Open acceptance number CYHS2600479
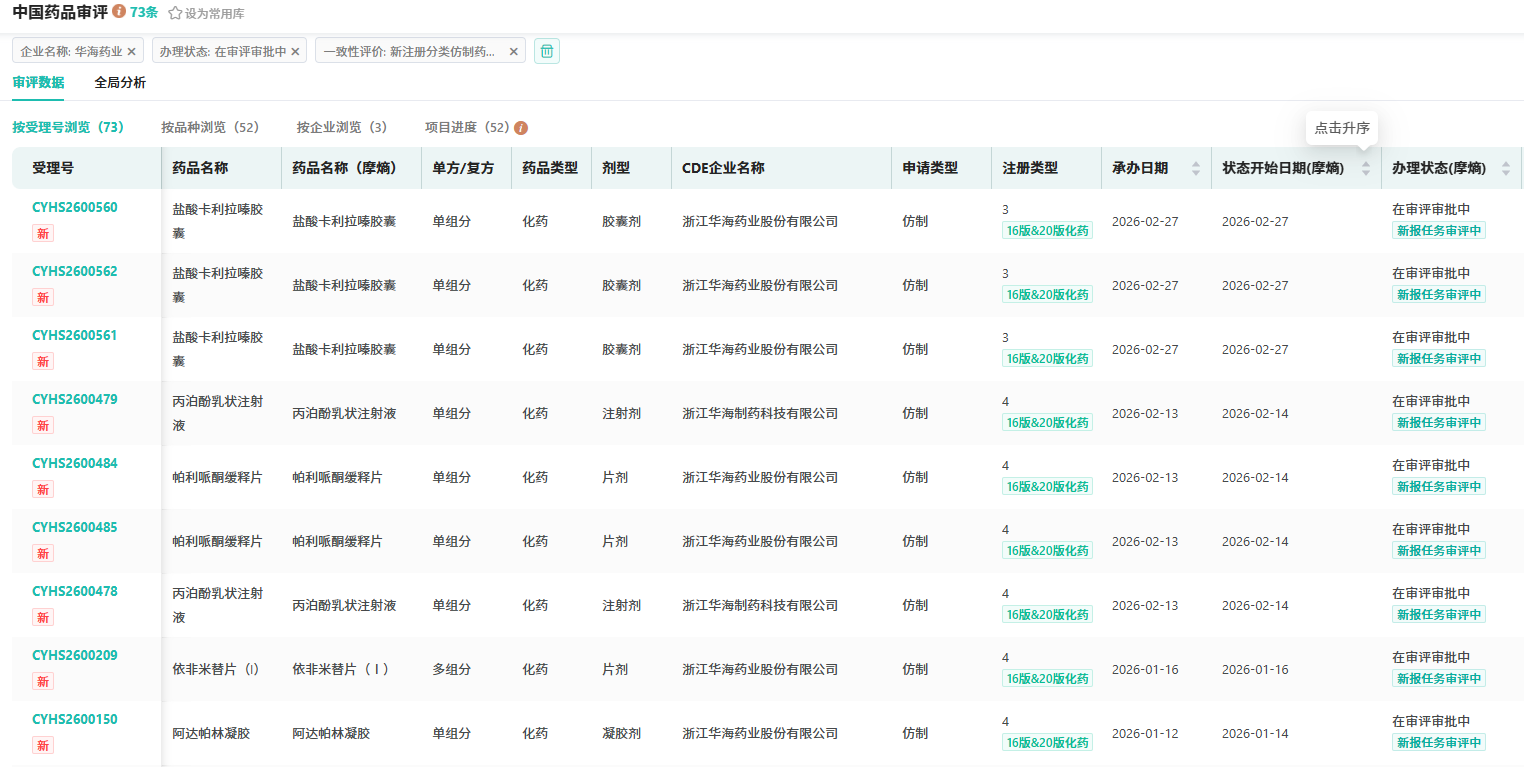1524x767 pixels. click(x=75, y=400)
